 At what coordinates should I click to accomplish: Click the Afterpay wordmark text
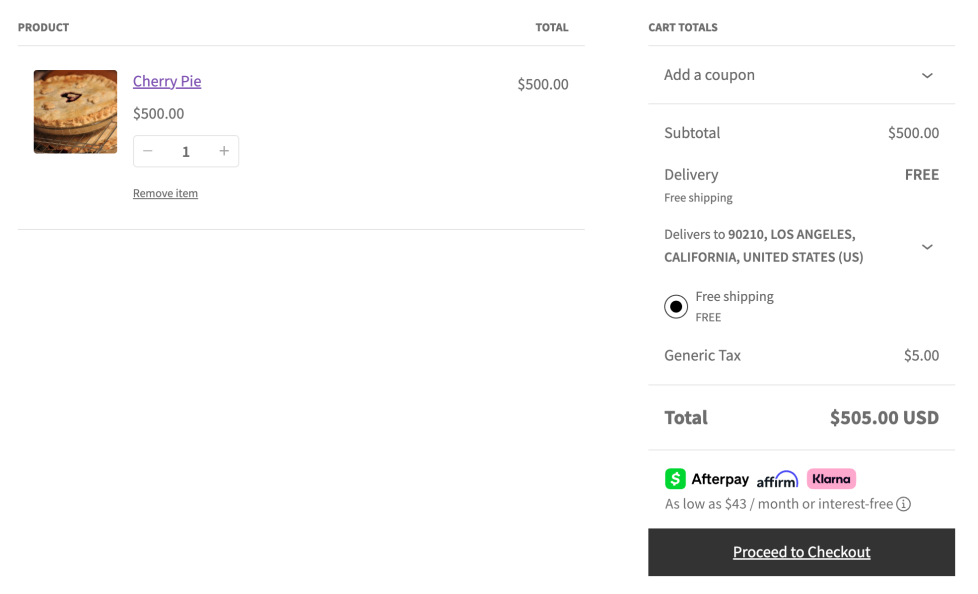click(x=720, y=480)
